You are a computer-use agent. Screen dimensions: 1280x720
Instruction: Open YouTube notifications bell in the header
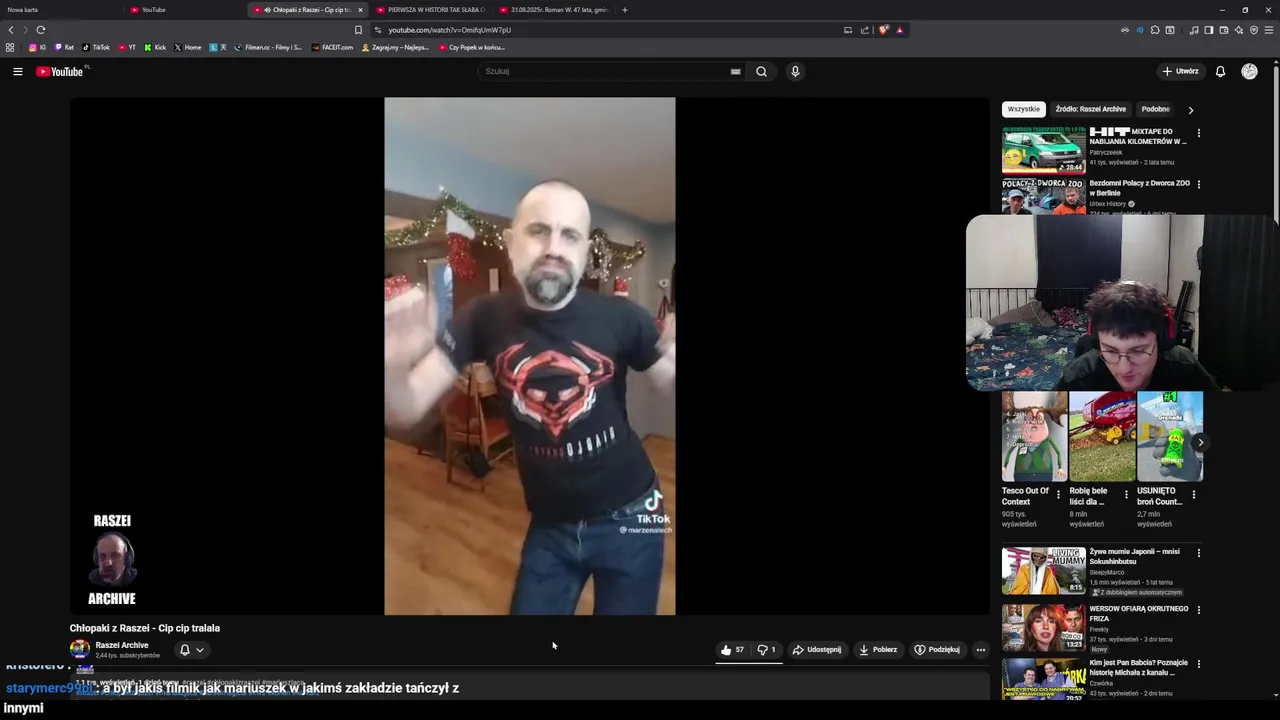(1220, 71)
